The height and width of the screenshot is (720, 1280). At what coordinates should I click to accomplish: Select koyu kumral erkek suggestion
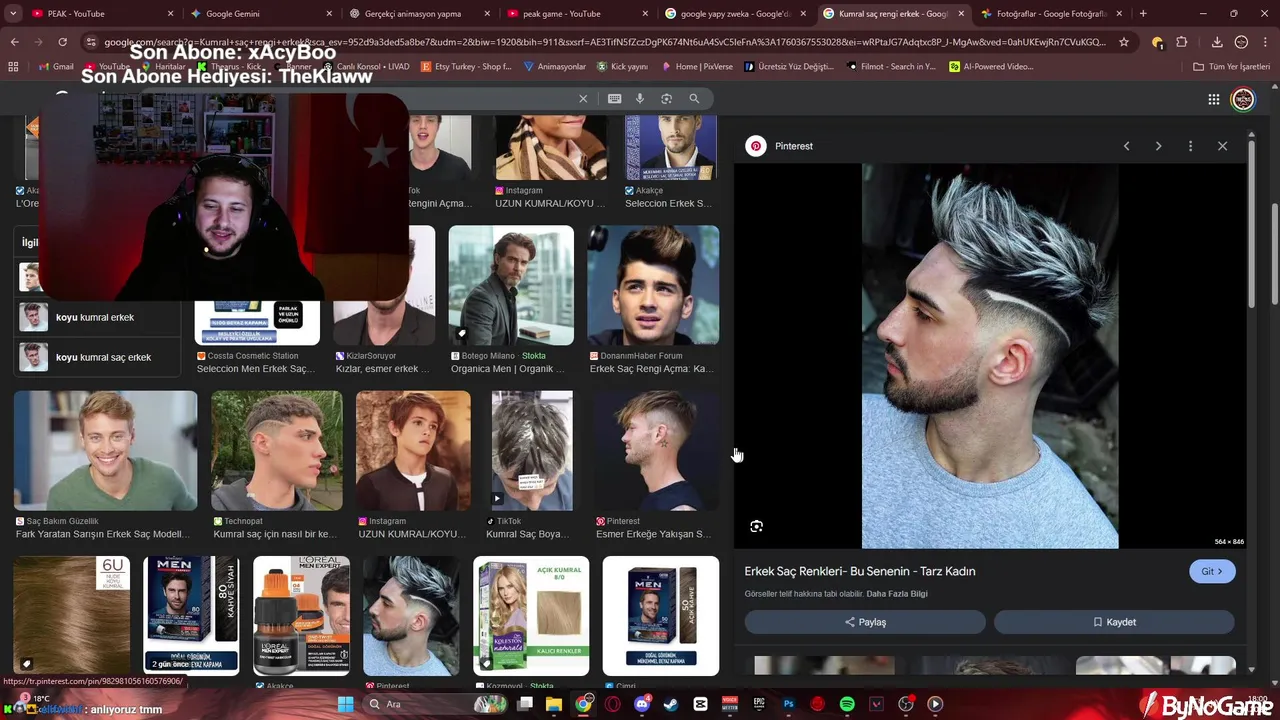(98, 317)
